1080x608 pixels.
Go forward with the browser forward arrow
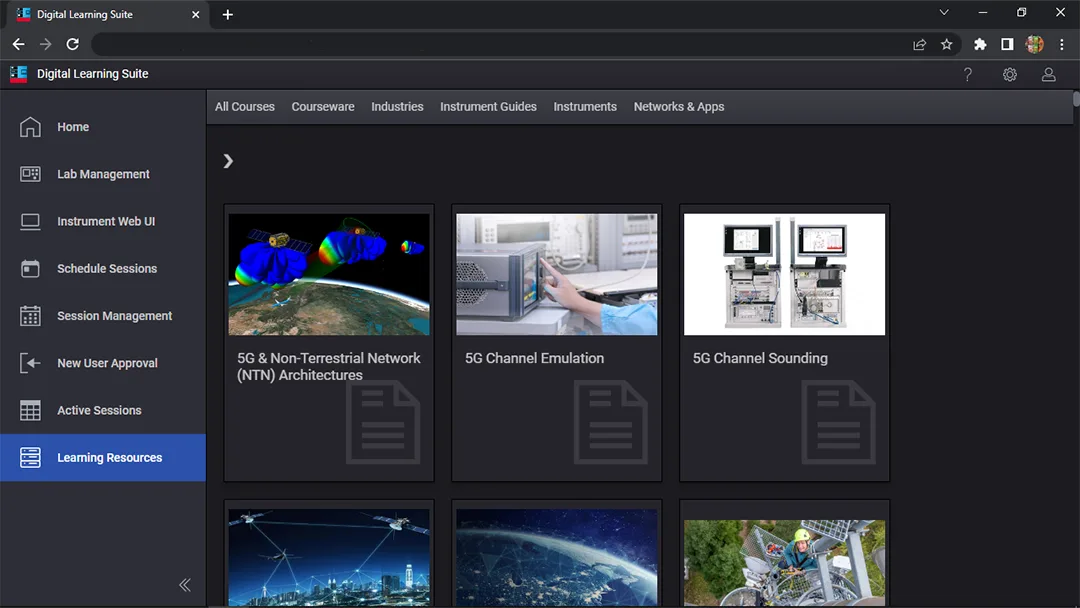45,44
